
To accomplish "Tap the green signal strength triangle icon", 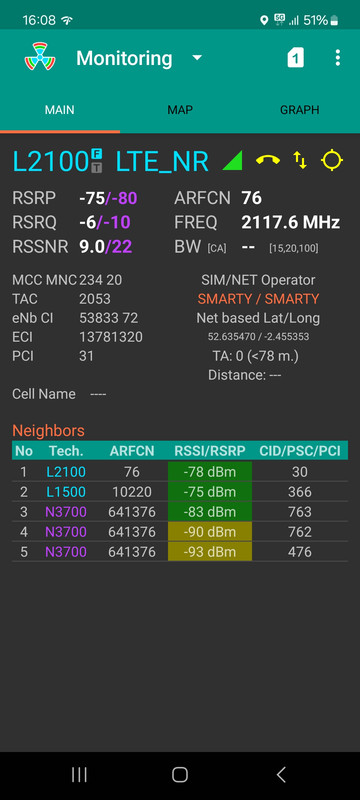I will click(x=233, y=161).
